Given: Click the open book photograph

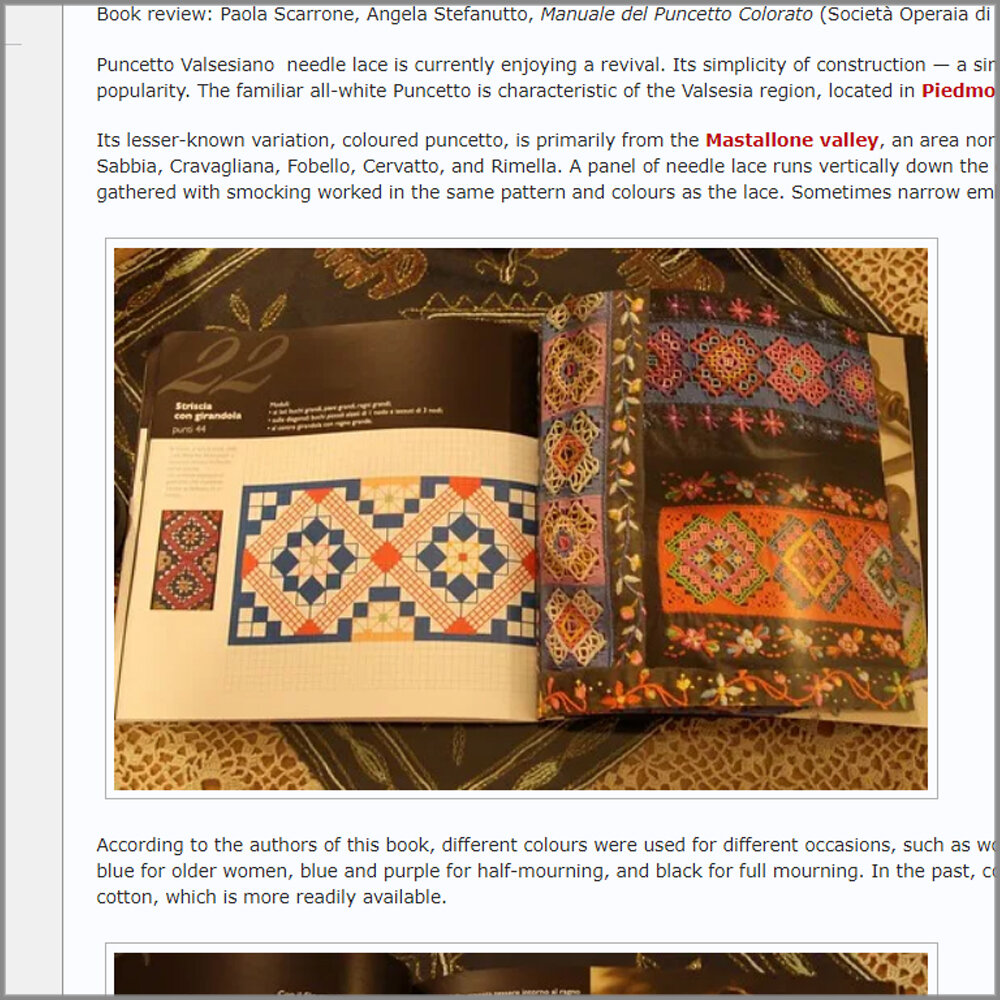Looking at the screenshot, I should coord(520,518).
